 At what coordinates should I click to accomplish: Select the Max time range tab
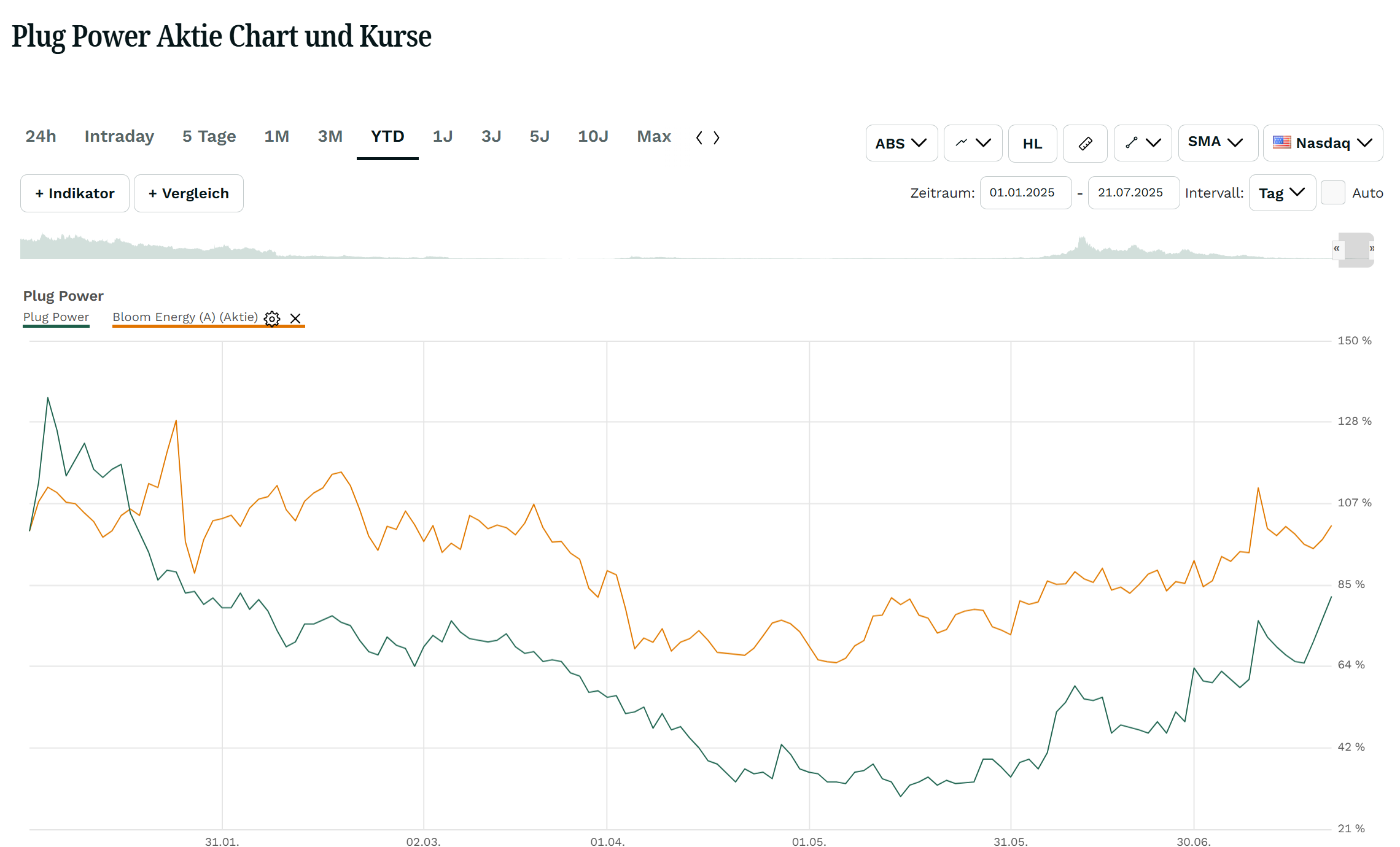(654, 136)
